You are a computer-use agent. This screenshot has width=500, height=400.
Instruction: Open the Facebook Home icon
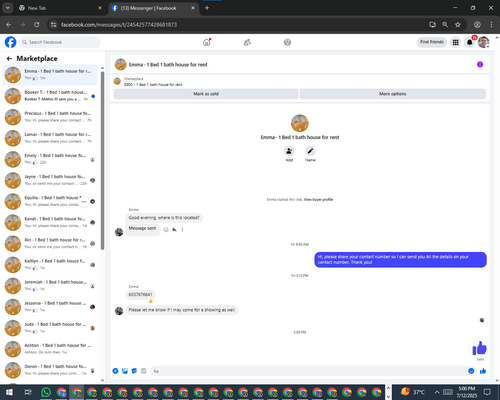207,42
